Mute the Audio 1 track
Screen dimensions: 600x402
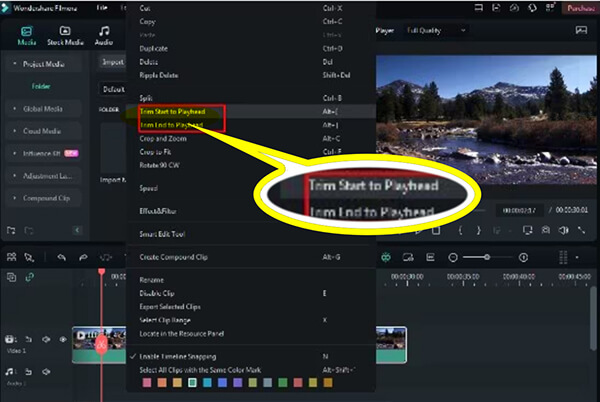[x=46, y=372]
